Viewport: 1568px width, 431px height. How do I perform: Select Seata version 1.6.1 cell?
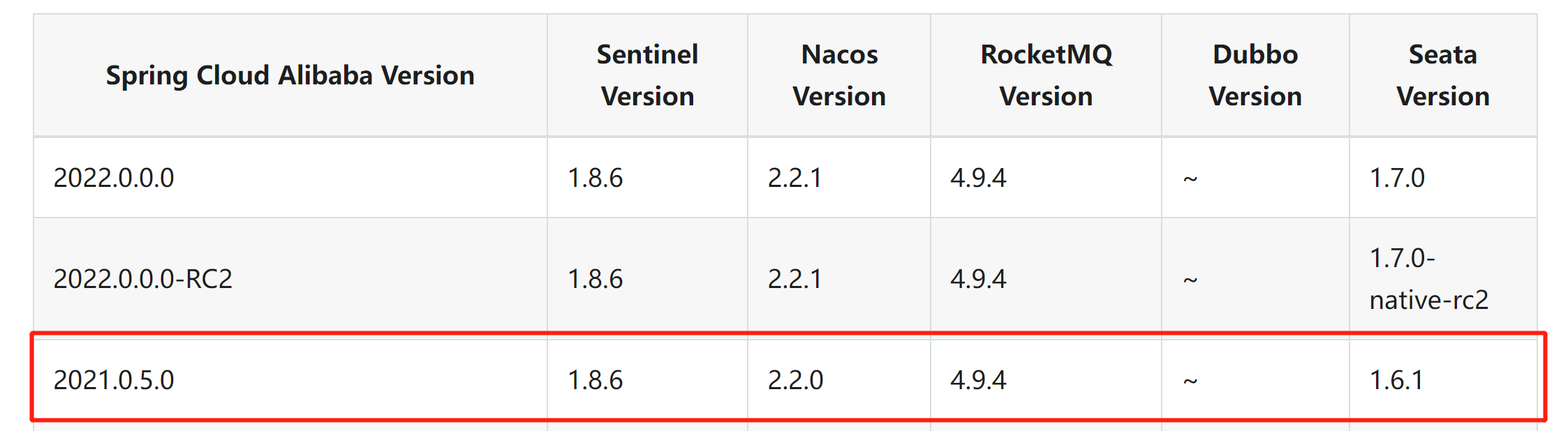point(1396,380)
